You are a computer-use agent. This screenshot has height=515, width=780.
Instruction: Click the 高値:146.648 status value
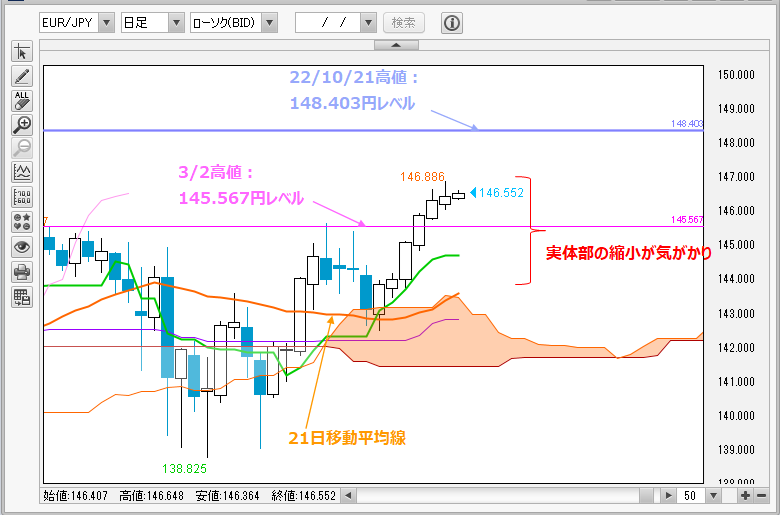151,496
